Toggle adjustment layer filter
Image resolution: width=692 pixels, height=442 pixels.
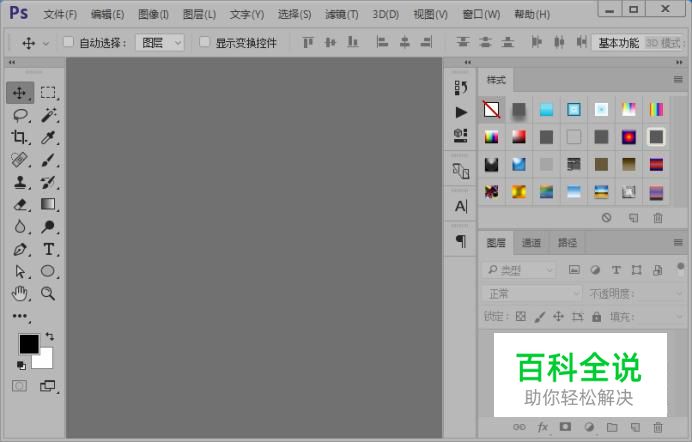(595, 270)
